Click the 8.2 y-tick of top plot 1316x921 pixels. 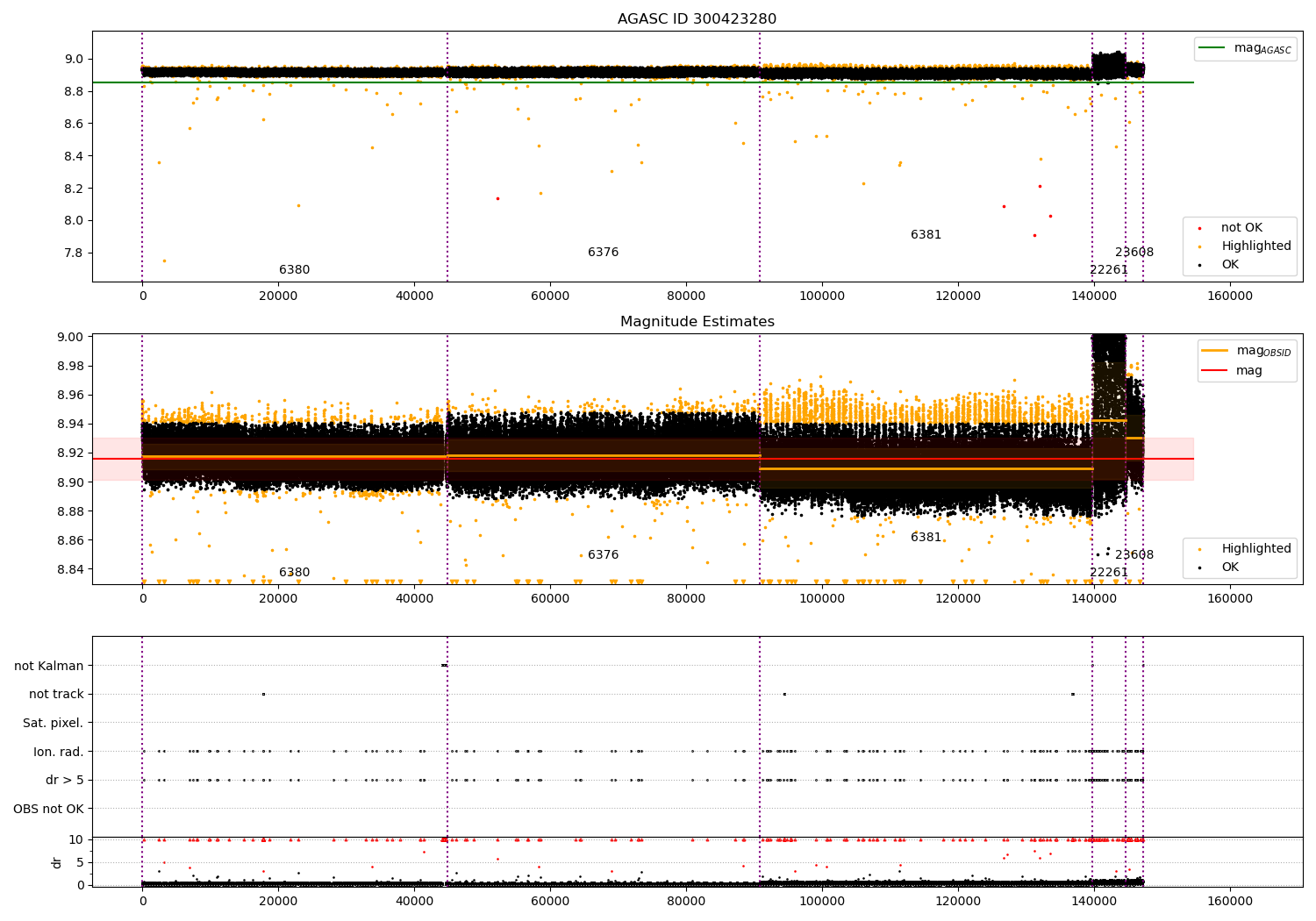point(75,189)
